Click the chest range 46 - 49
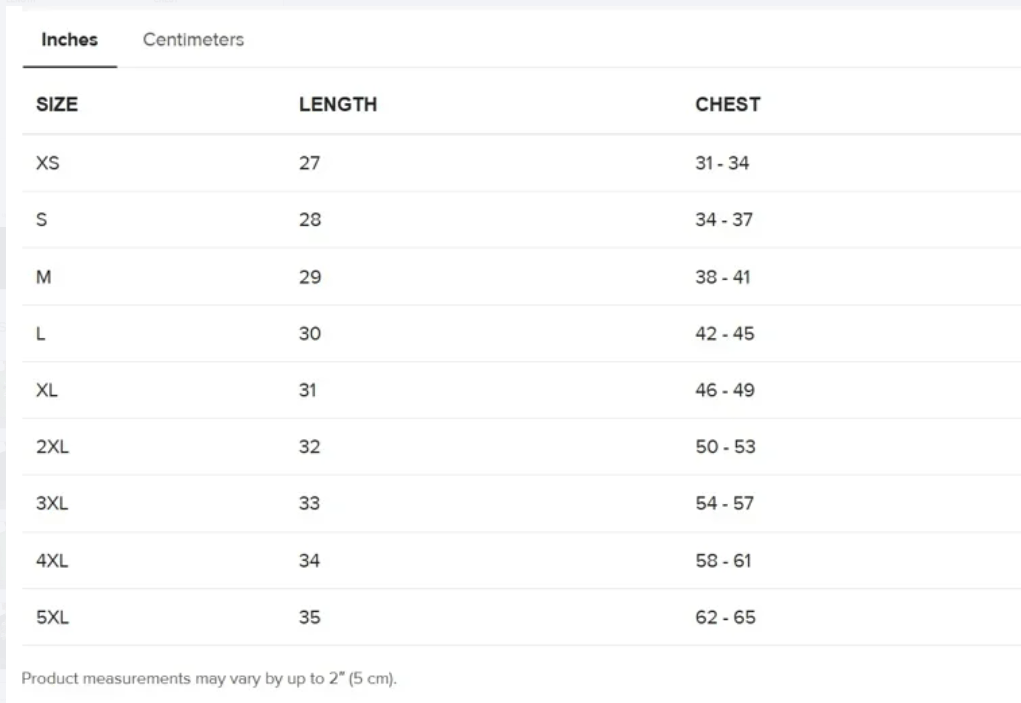Screen dimensions: 1021x703 pos(725,391)
